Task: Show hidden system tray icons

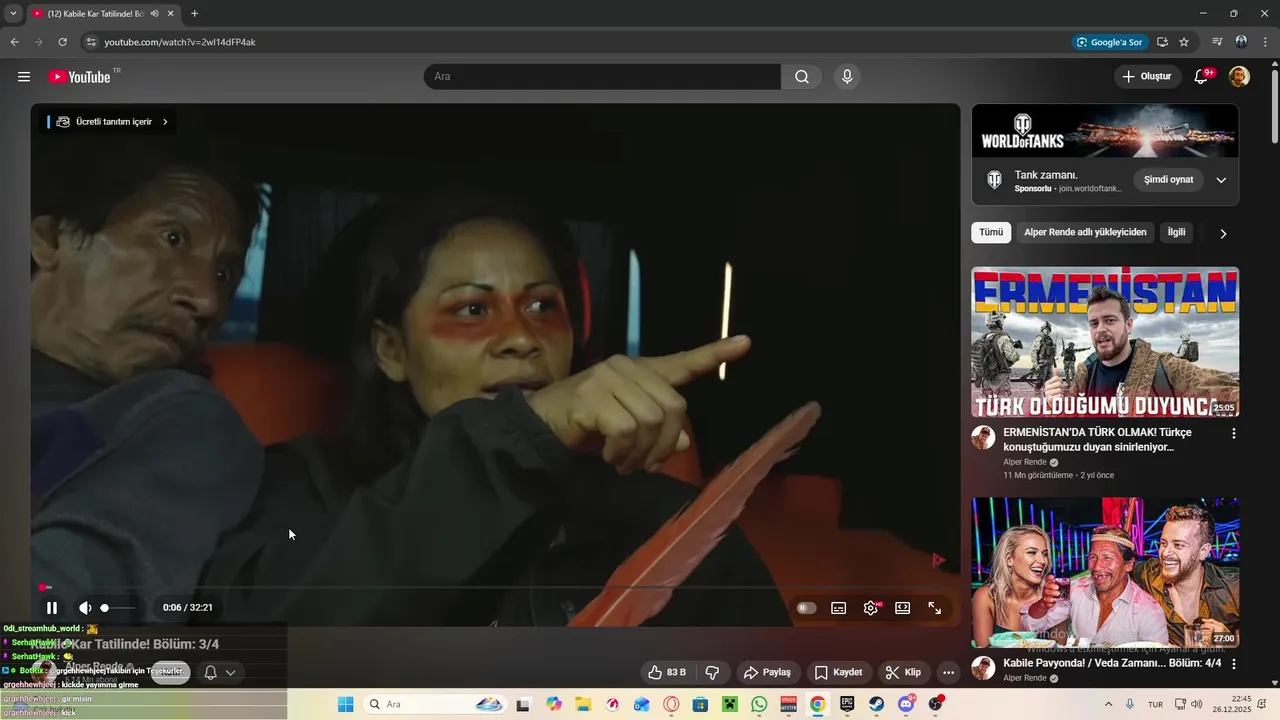Action: 1108,704
